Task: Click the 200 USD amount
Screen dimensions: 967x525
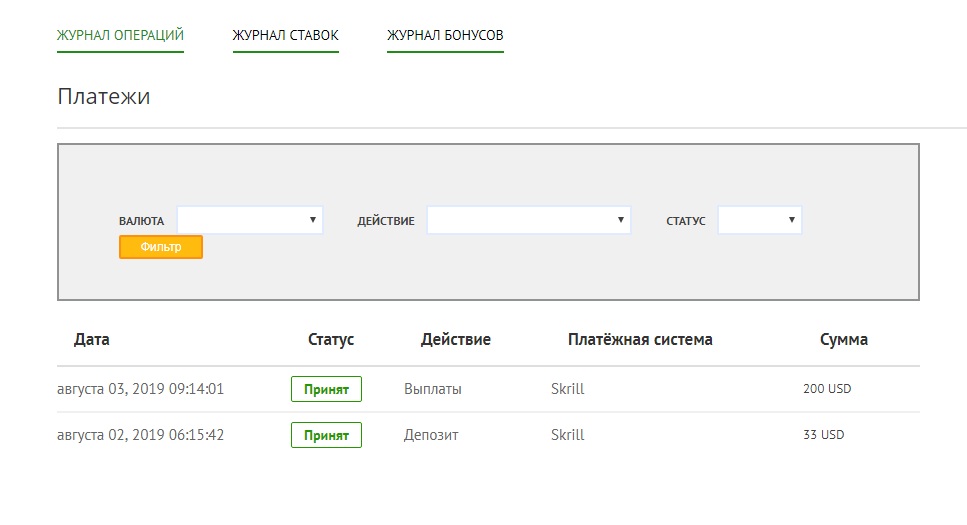Action: (826, 389)
